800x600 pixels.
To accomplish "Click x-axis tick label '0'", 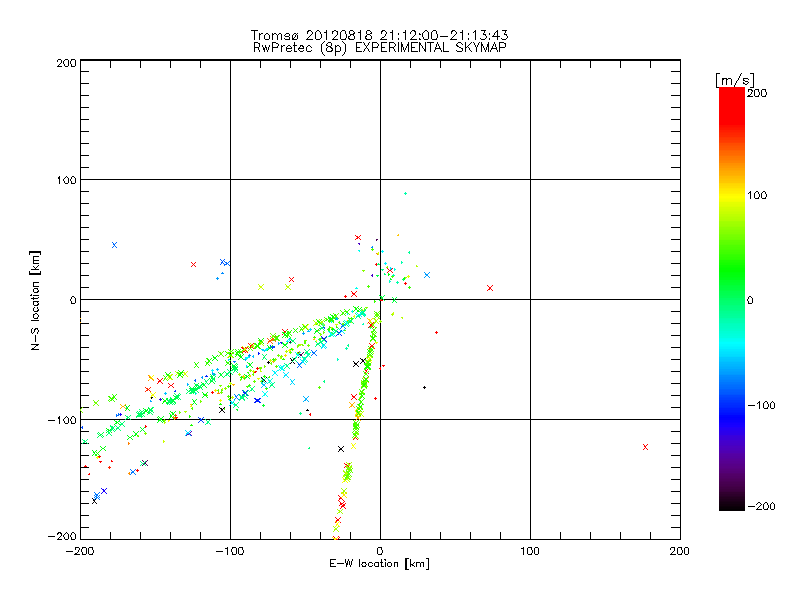I will coord(380,552).
